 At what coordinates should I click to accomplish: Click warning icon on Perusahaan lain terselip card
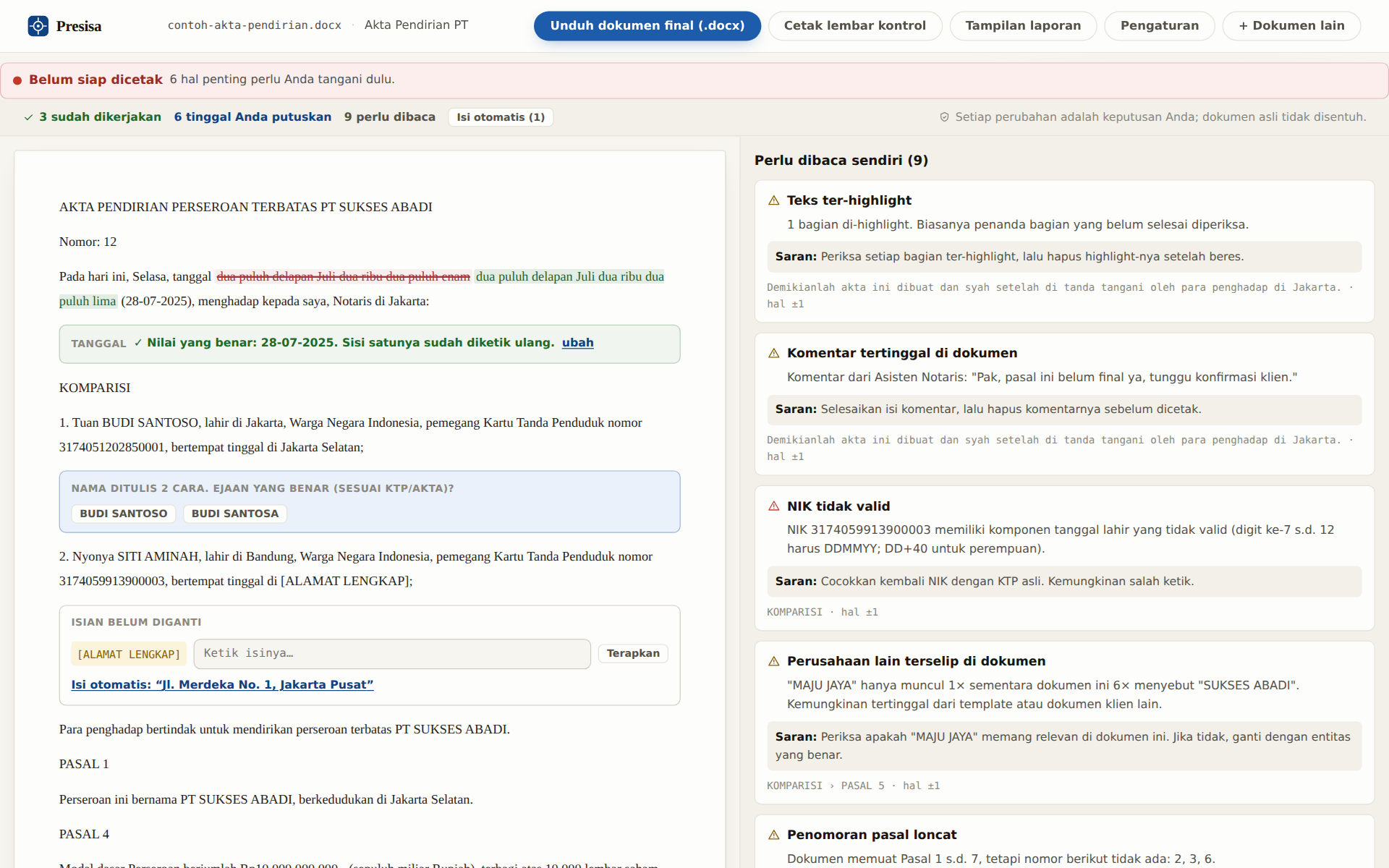point(773,661)
